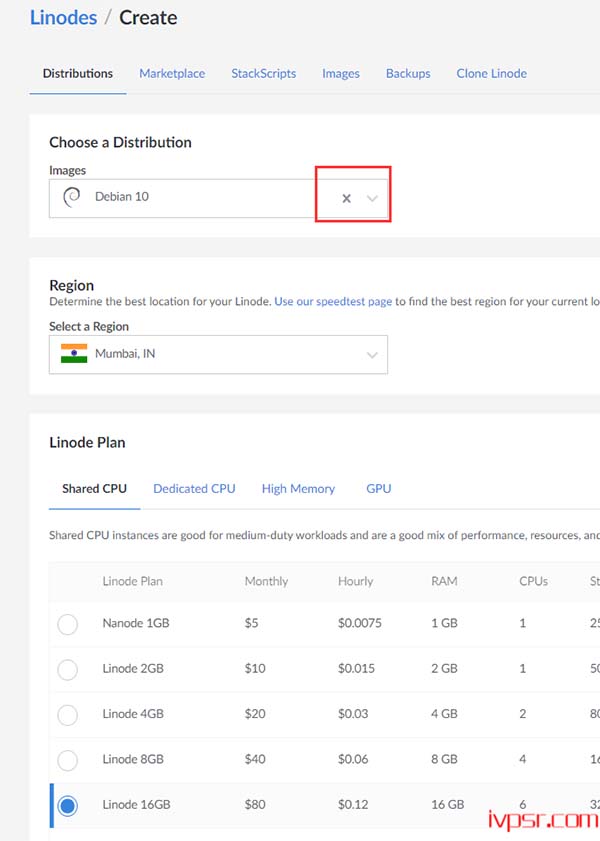Click the $0.015 hourly price
Image resolution: width=600 pixels, height=841 pixels.
(356, 669)
